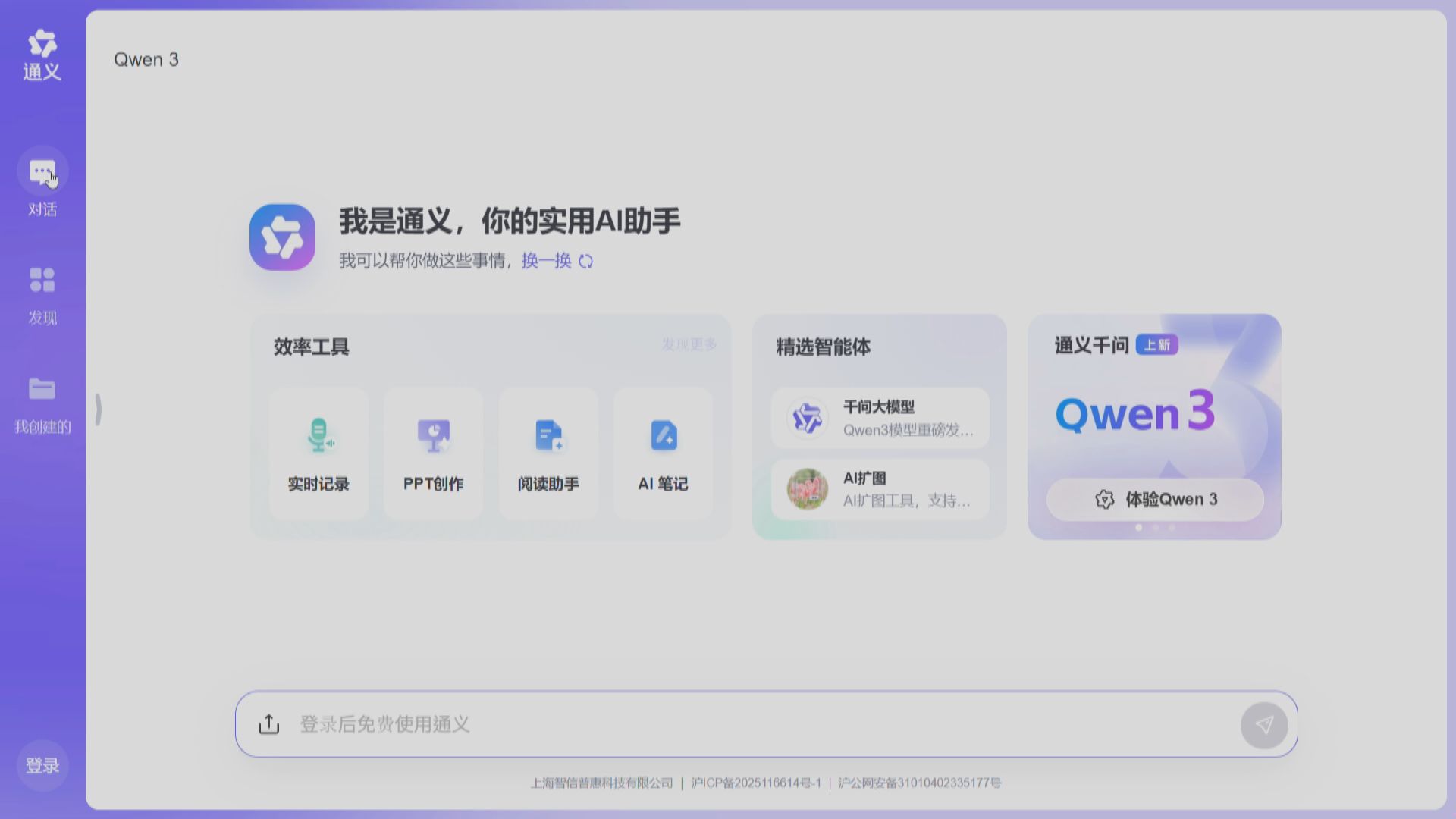Collapse the sidebar using the edge handle
1456x819 pixels.
click(97, 409)
